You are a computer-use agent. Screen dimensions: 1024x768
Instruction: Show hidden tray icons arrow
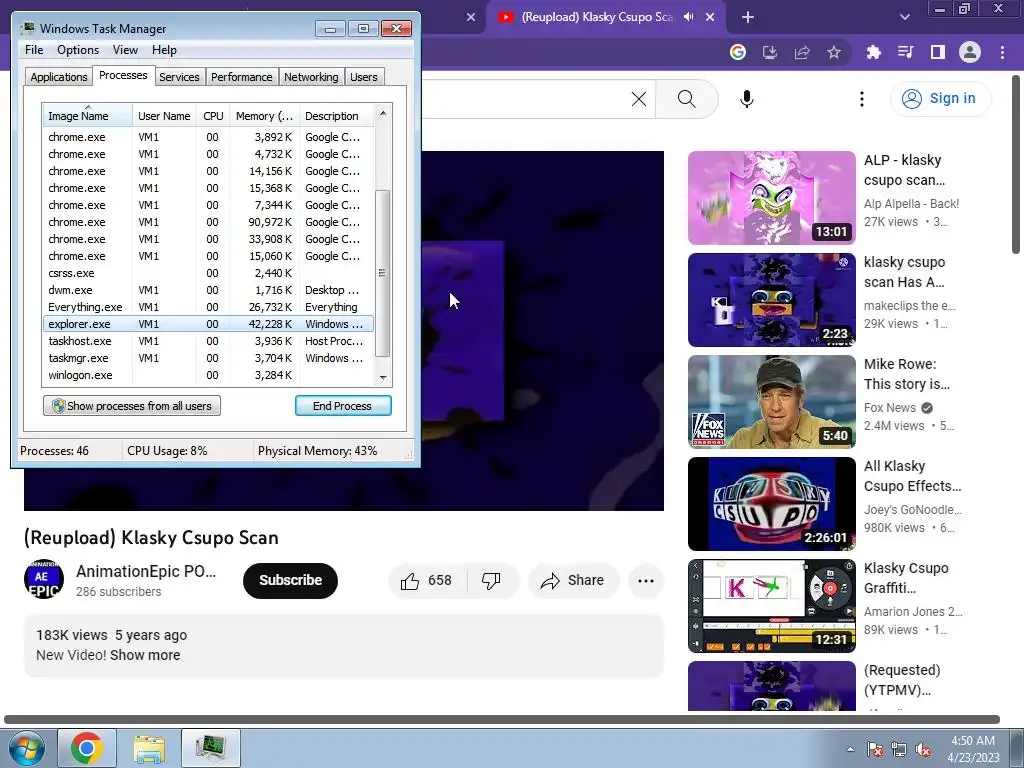pyautogui.click(x=850, y=749)
